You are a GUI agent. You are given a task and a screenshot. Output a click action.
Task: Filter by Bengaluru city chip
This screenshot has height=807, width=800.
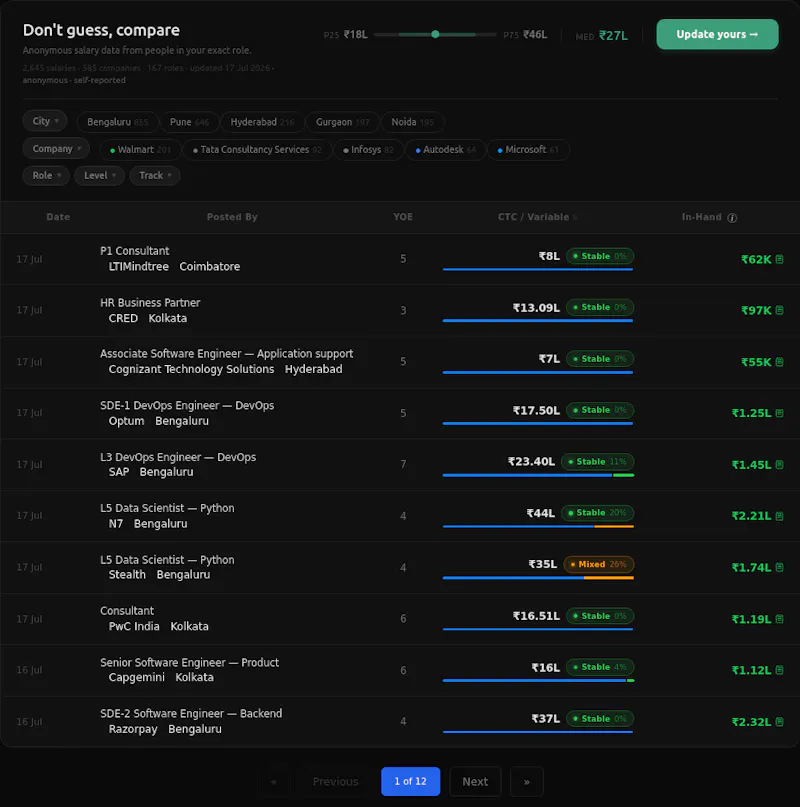coord(117,122)
